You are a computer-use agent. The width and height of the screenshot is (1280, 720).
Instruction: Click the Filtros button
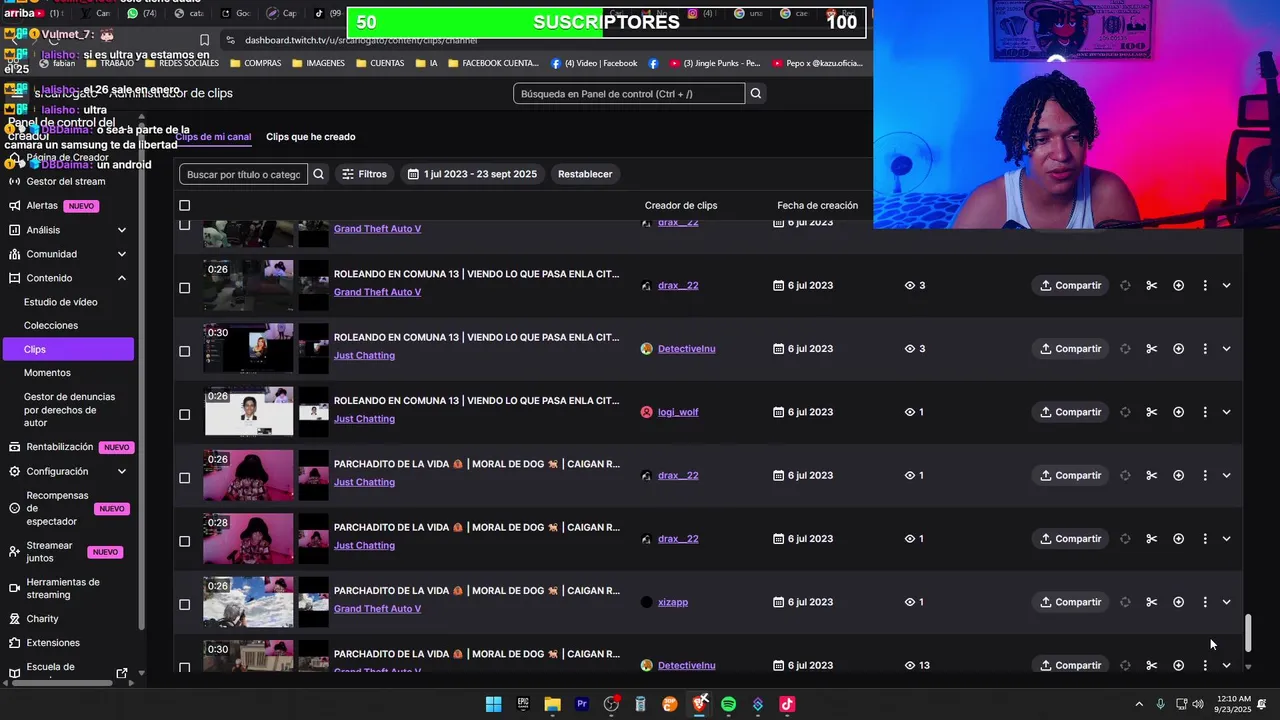[364, 174]
